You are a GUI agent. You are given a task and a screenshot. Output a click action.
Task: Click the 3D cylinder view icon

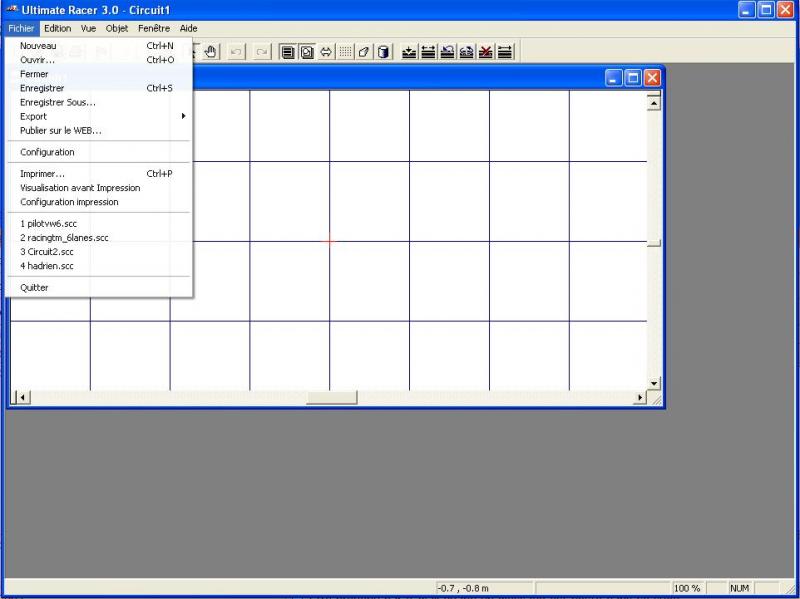384,52
